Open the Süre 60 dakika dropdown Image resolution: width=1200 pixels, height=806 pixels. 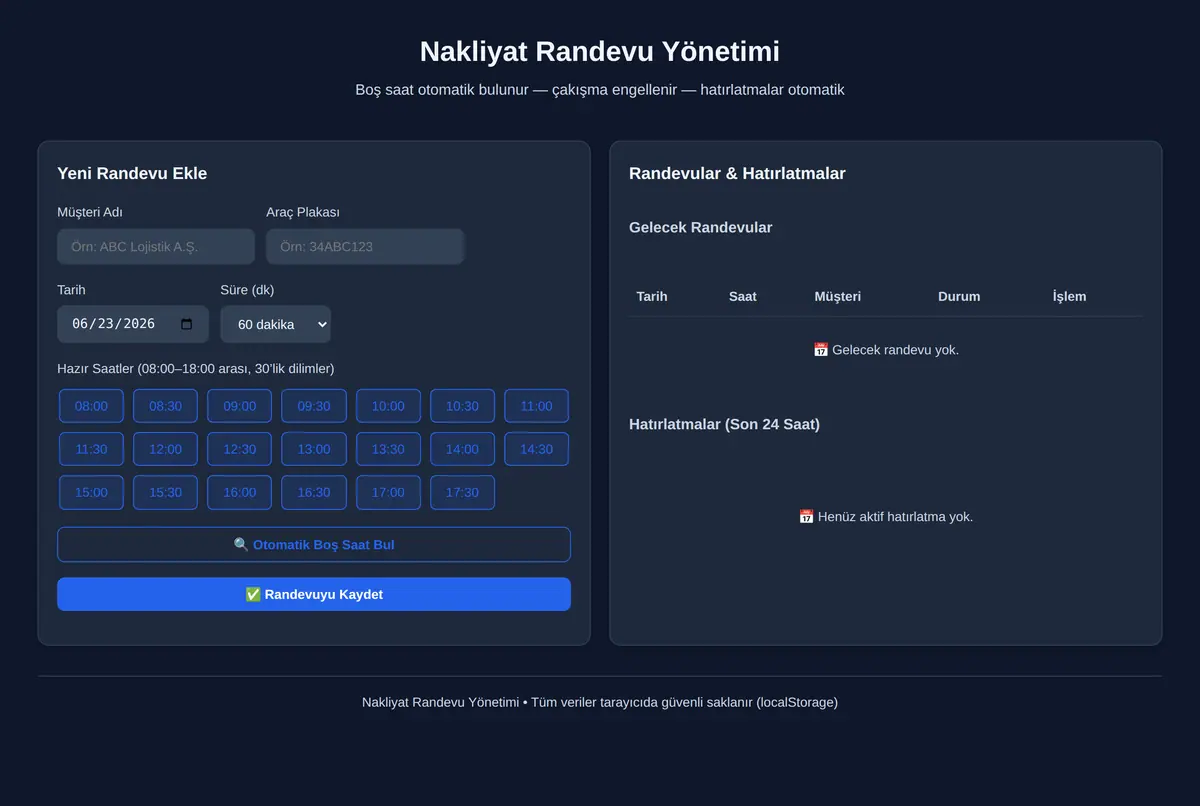[x=275, y=324]
